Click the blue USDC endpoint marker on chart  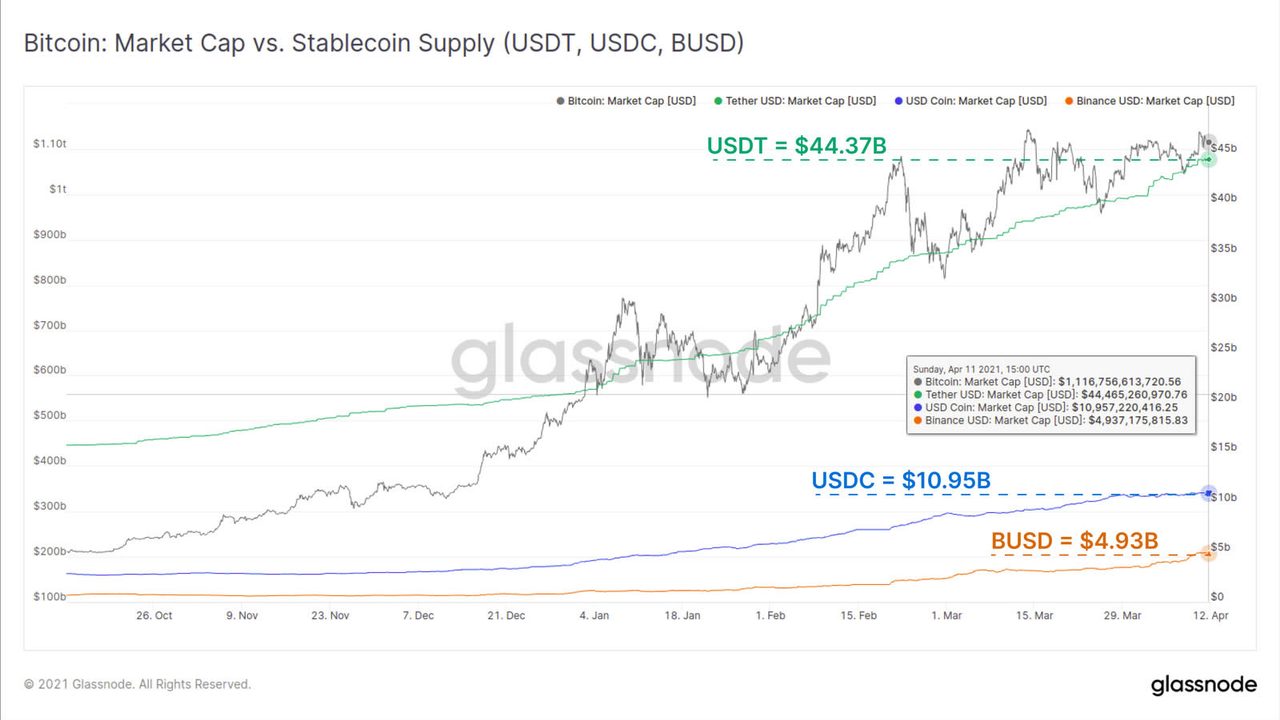(1208, 493)
